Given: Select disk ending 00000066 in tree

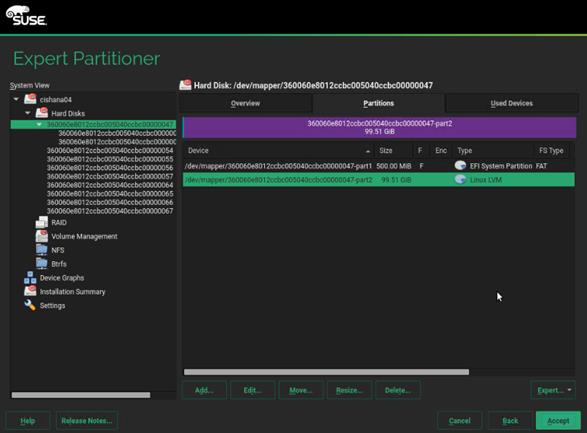Looking at the screenshot, I should click(110, 202).
